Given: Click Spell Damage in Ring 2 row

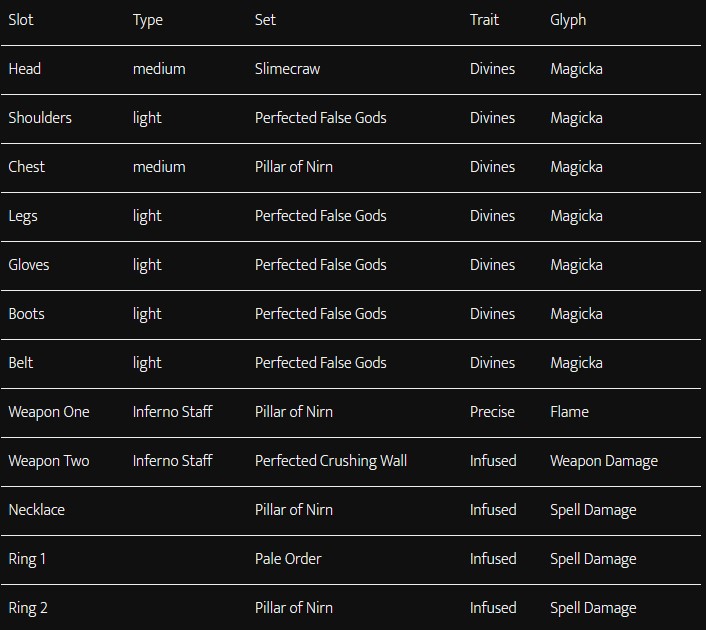Looking at the screenshot, I should tap(593, 608).
